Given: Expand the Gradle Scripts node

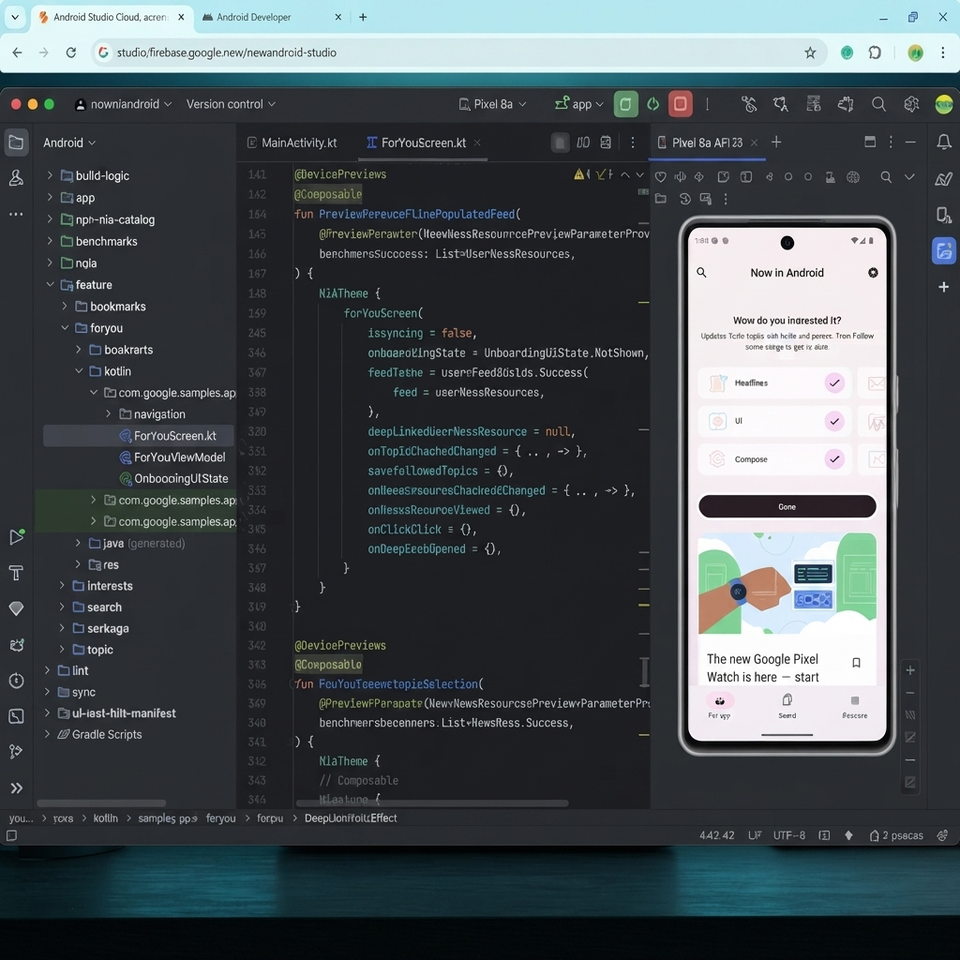Looking at the screenshot, I should (47, 734).
